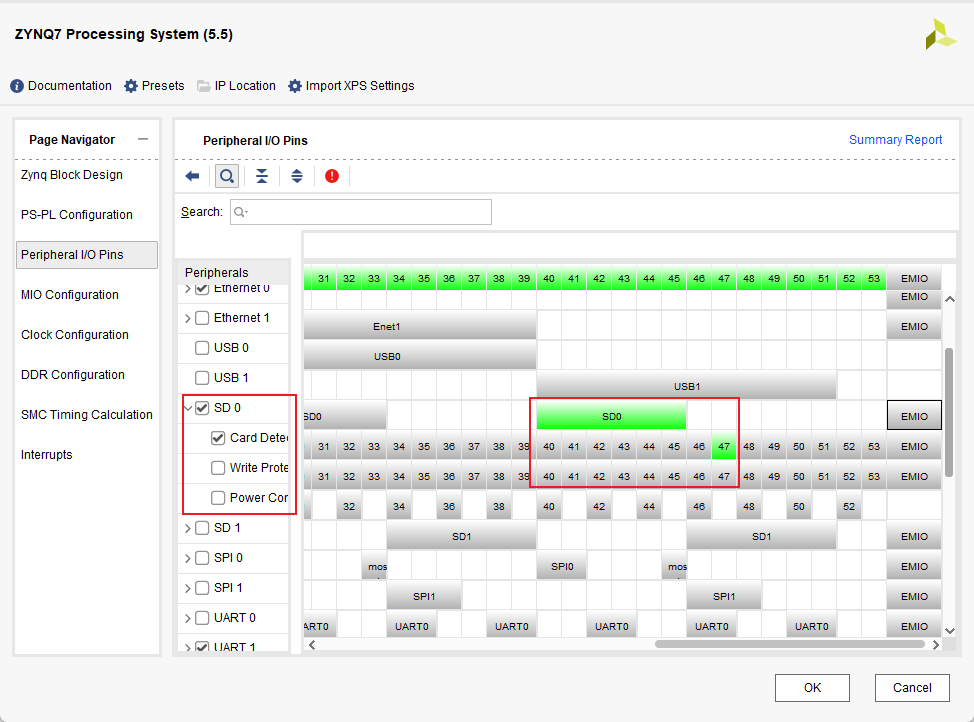Toggle the search magnifier toolbar icon

(227, 176)
